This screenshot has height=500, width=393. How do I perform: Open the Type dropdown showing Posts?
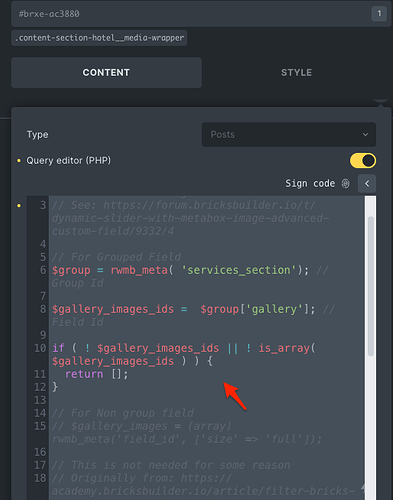coord(289,135)
